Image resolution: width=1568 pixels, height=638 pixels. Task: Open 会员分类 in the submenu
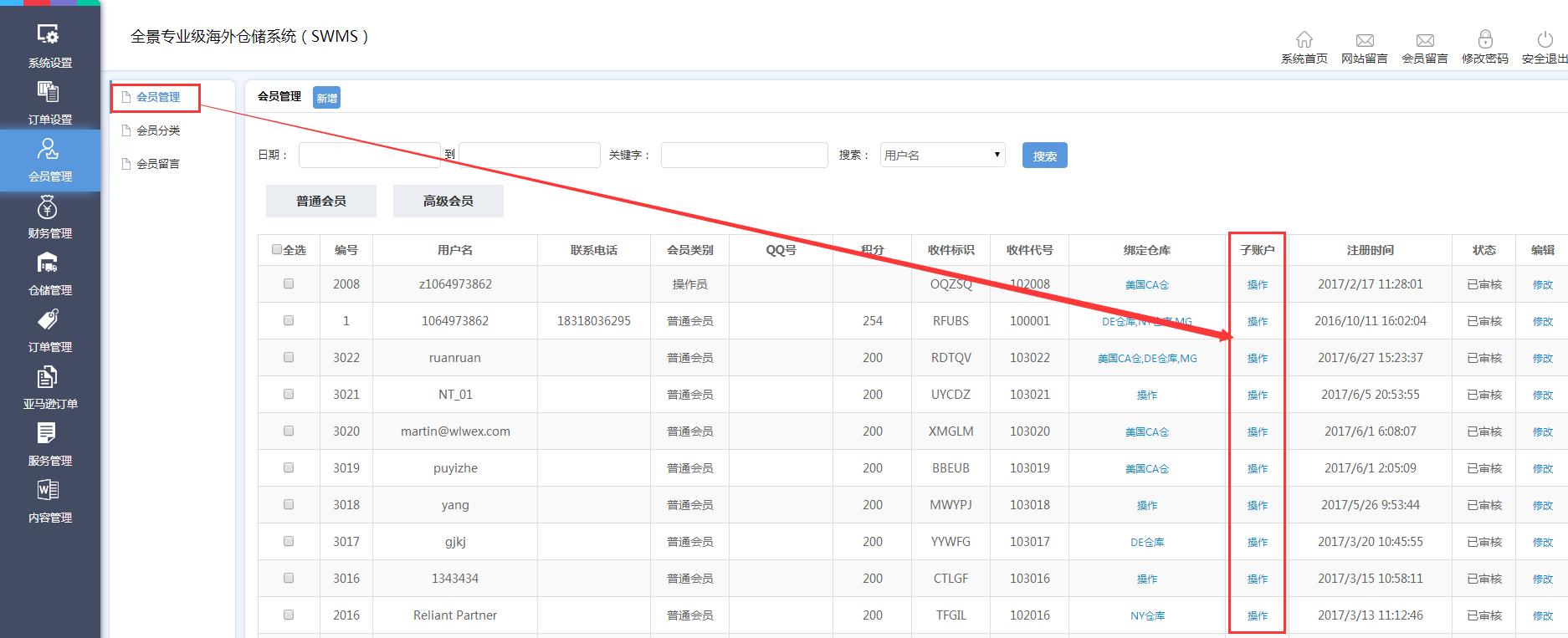(158, 130)
